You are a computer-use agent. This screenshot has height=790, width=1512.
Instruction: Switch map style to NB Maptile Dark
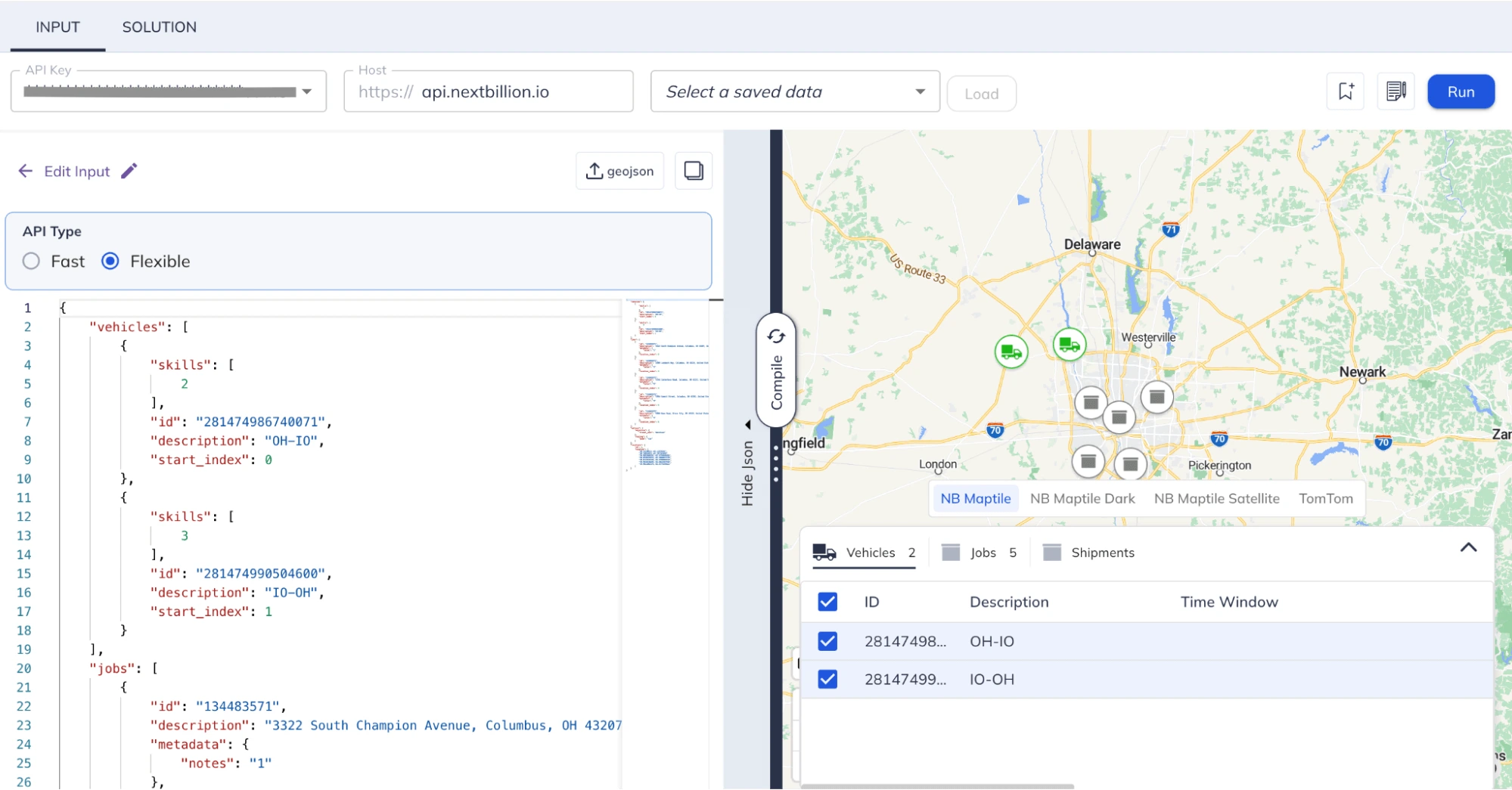[x=1082, y=498]
